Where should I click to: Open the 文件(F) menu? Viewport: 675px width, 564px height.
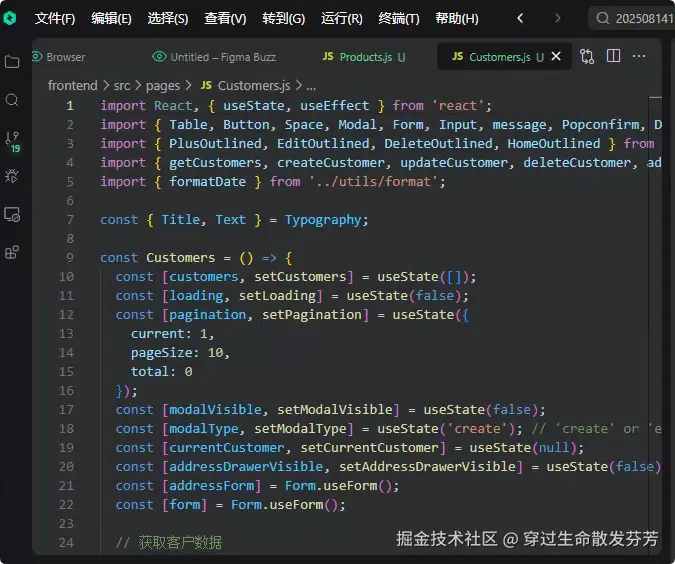pyautogui.click(x=55, y=19)
